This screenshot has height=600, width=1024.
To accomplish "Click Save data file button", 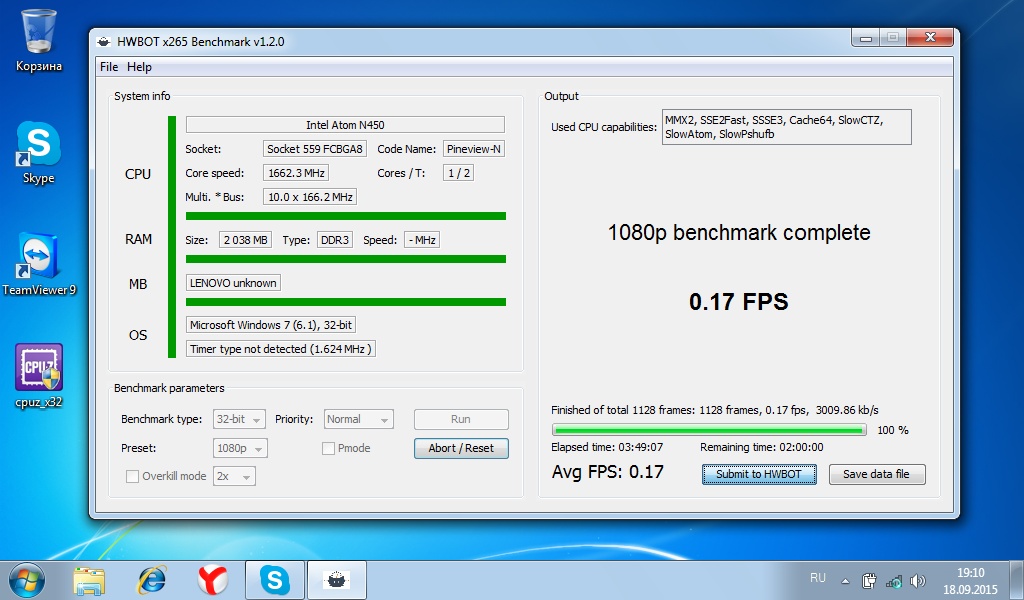I will click(877, 474).
